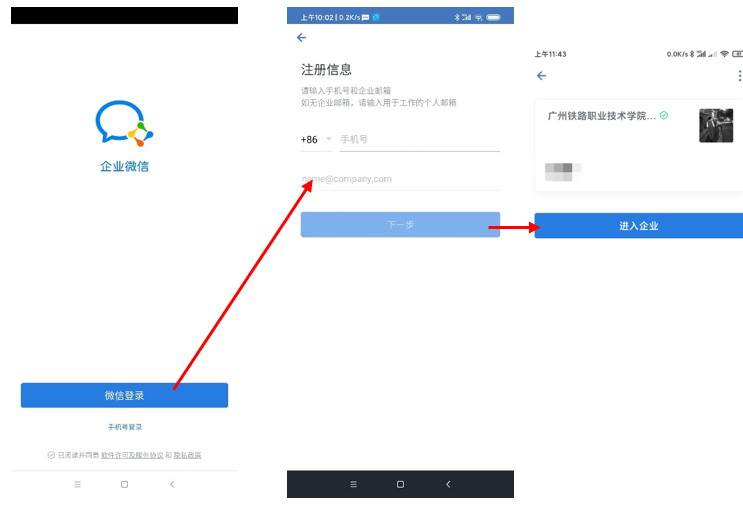Click wifi icon in 11:43 status bar
The height and width of the screenshot is (515, 743).
(724, 54)
